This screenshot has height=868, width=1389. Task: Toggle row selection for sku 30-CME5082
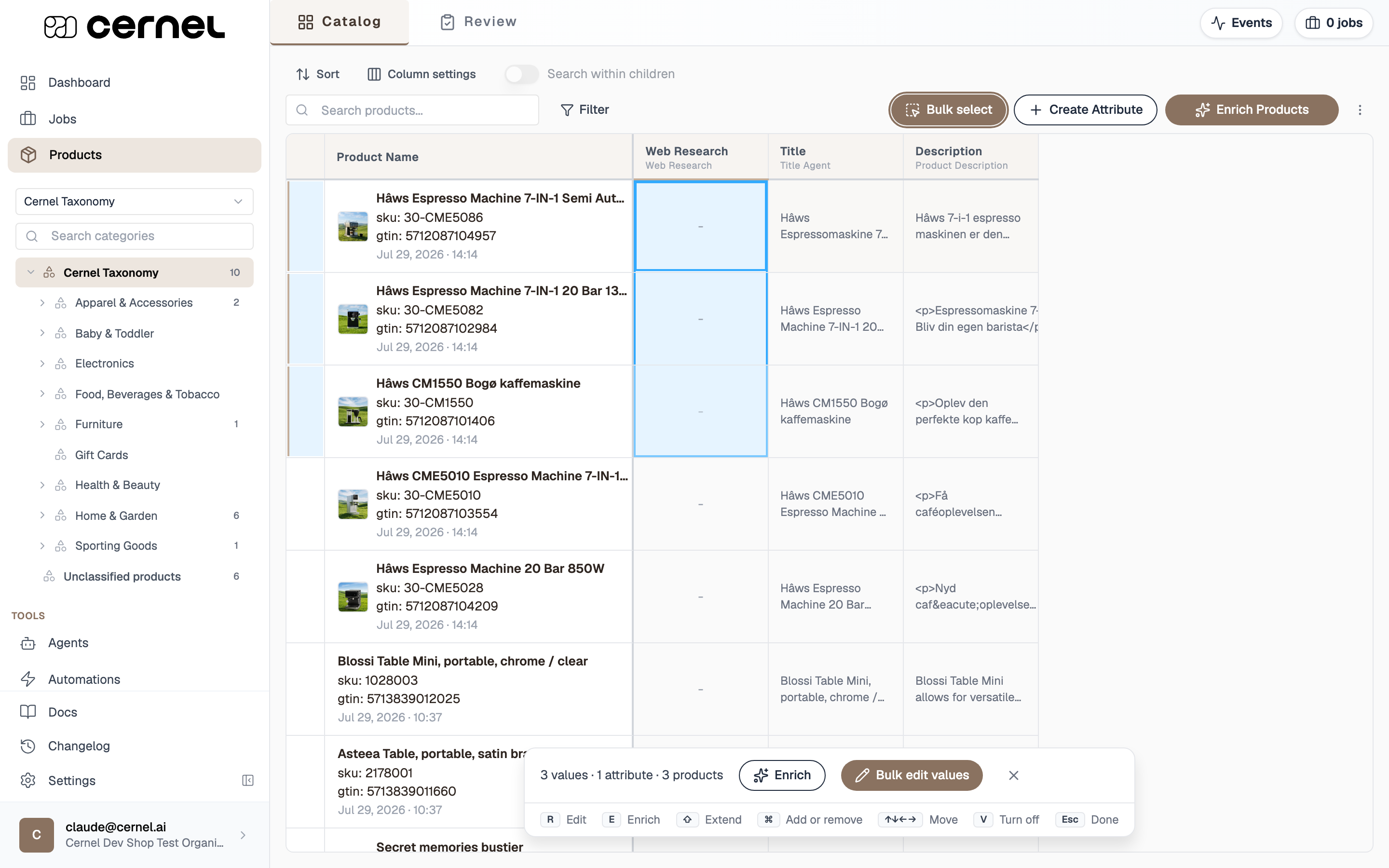click(x=306, y=319)
